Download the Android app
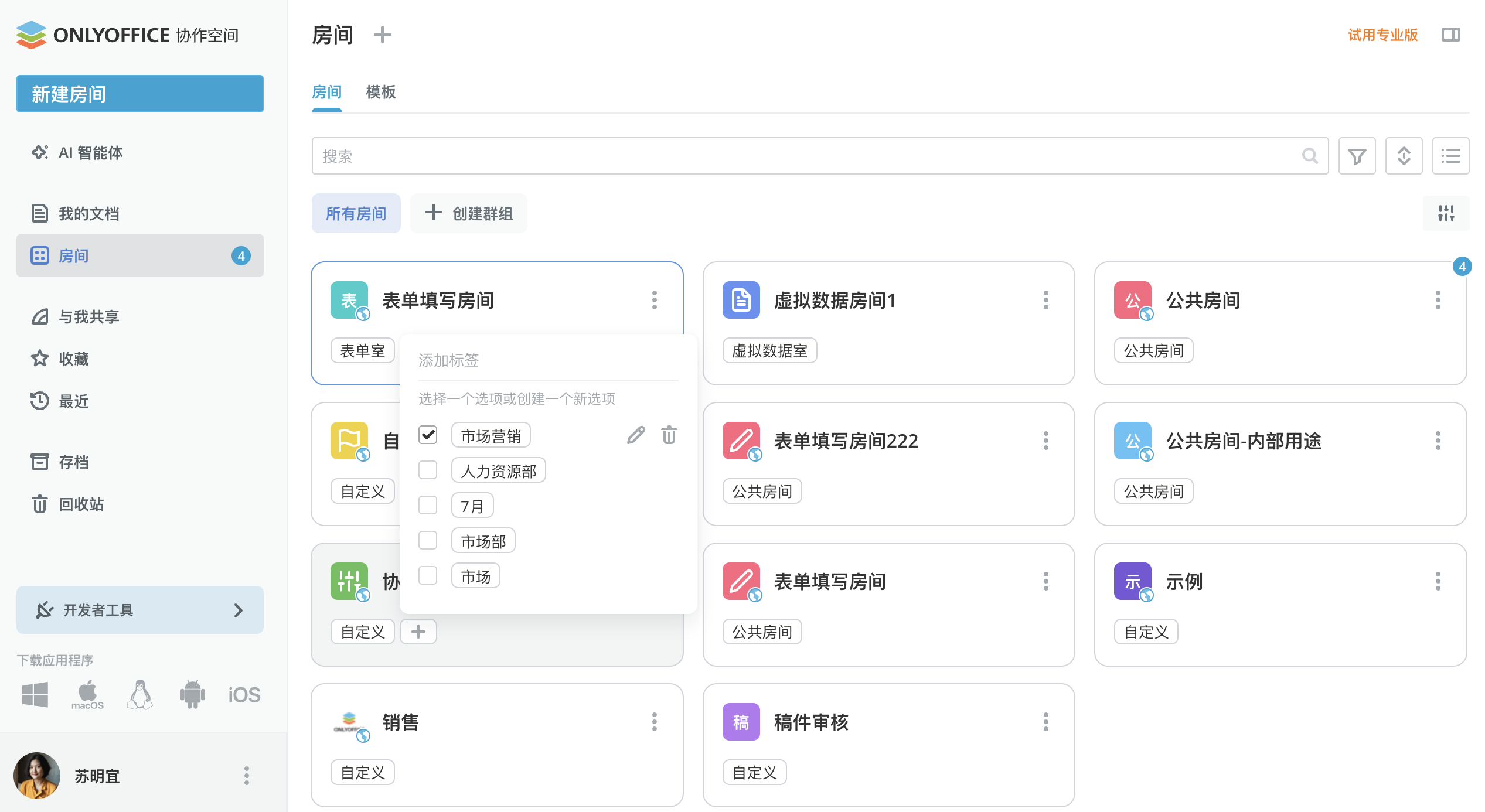 (x=192, y=695)
